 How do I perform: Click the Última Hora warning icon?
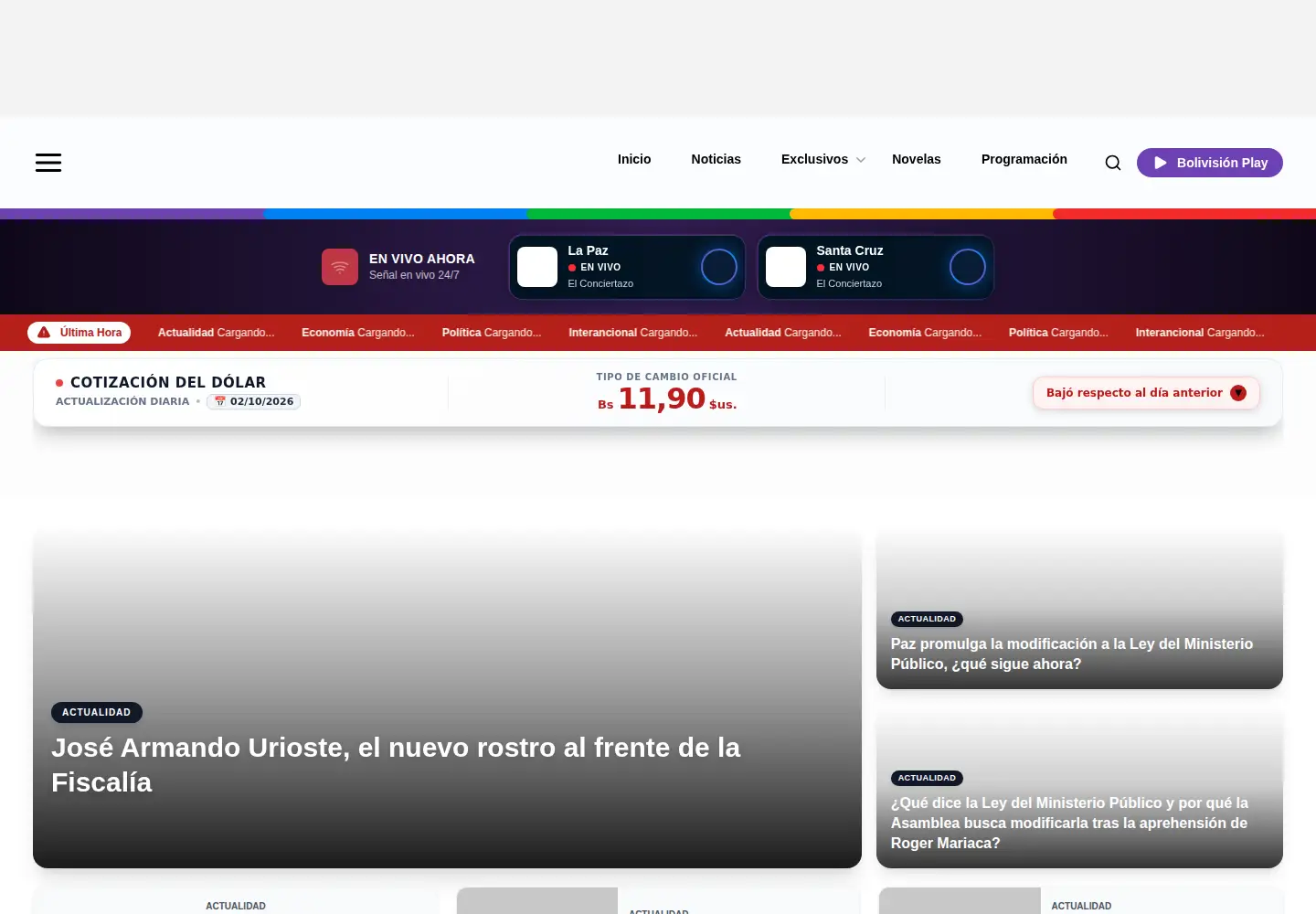[44, 332]
